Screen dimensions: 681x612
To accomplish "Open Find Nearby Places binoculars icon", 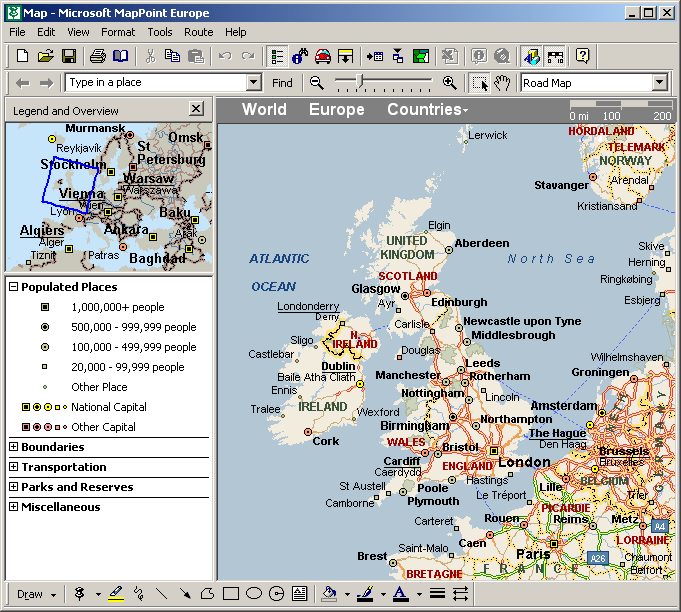I will [x=300, y=56].
